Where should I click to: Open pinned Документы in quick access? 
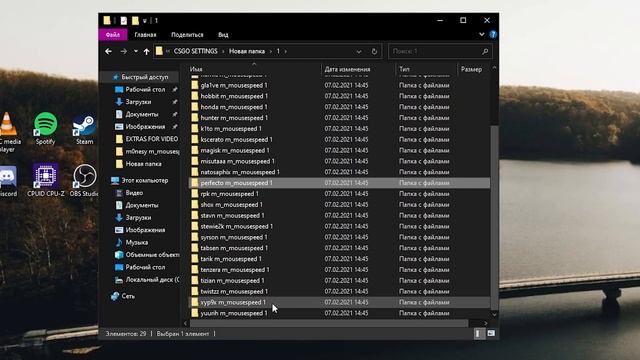pyautogui.click(x=141, y=114)
